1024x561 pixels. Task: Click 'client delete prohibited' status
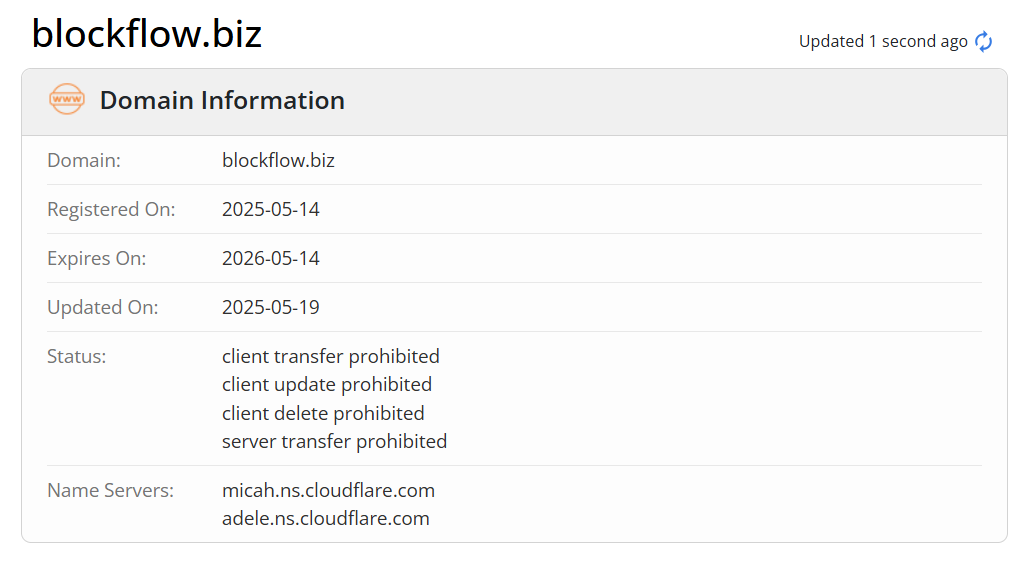pos(323,413)
